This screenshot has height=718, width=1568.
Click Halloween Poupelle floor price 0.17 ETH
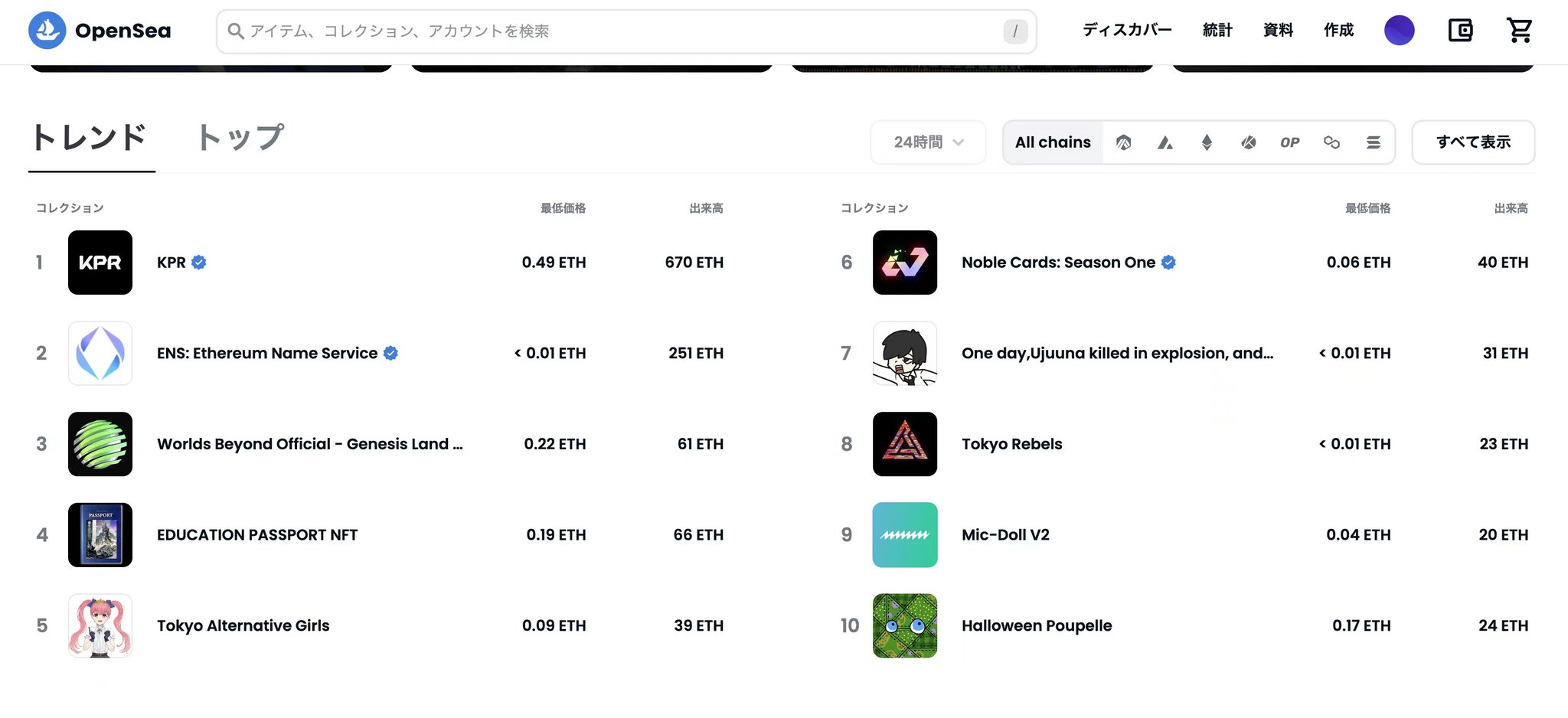pos(1361,626)
